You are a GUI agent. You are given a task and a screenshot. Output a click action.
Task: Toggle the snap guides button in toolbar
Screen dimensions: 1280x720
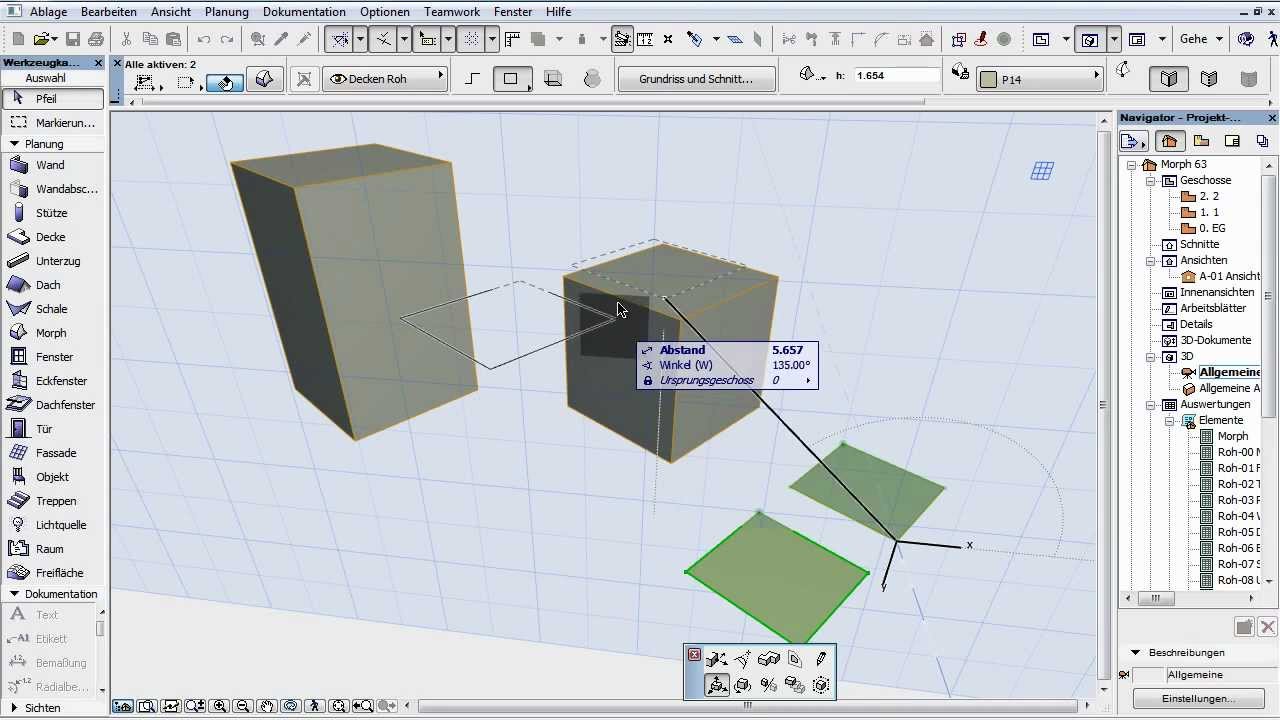pos(340,39)
